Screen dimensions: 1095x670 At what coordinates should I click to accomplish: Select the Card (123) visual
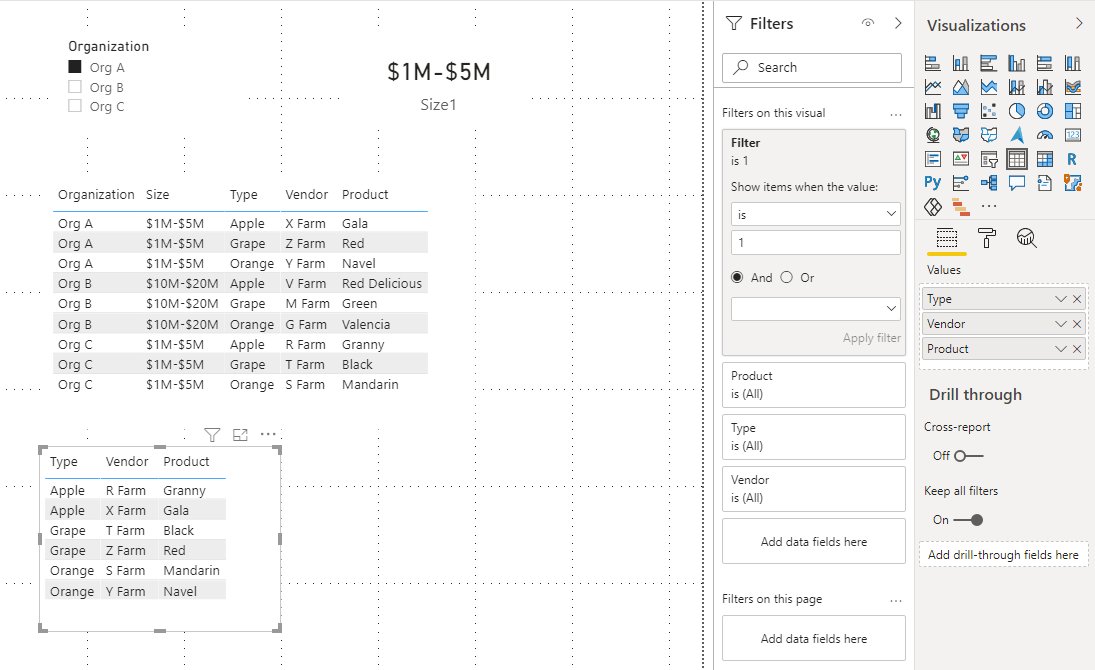1073,135
